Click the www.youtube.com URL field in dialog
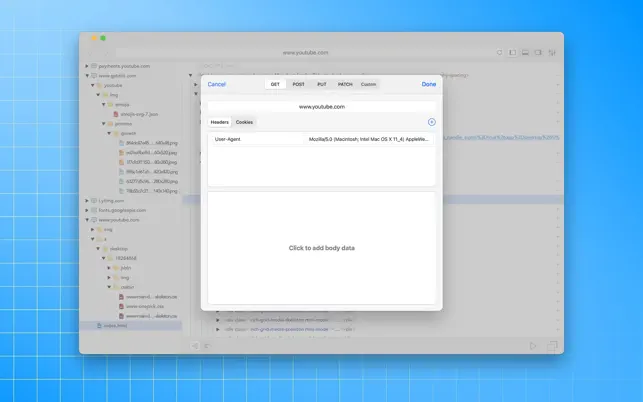The width and height of the screenshot is (643, 402). pyautogui.click(x=322, y=107)
